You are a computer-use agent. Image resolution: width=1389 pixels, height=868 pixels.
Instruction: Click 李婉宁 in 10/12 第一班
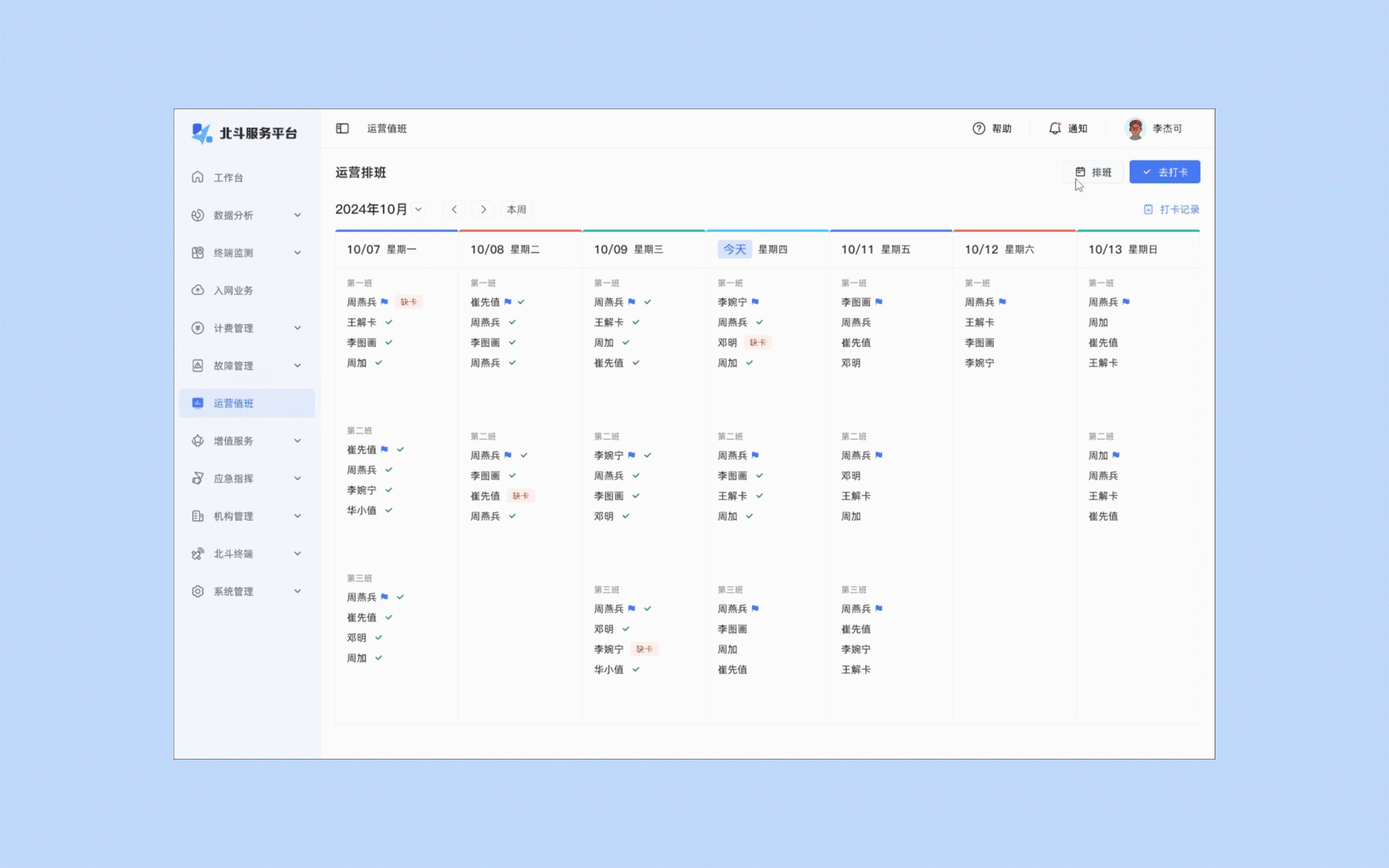(980, 362)
